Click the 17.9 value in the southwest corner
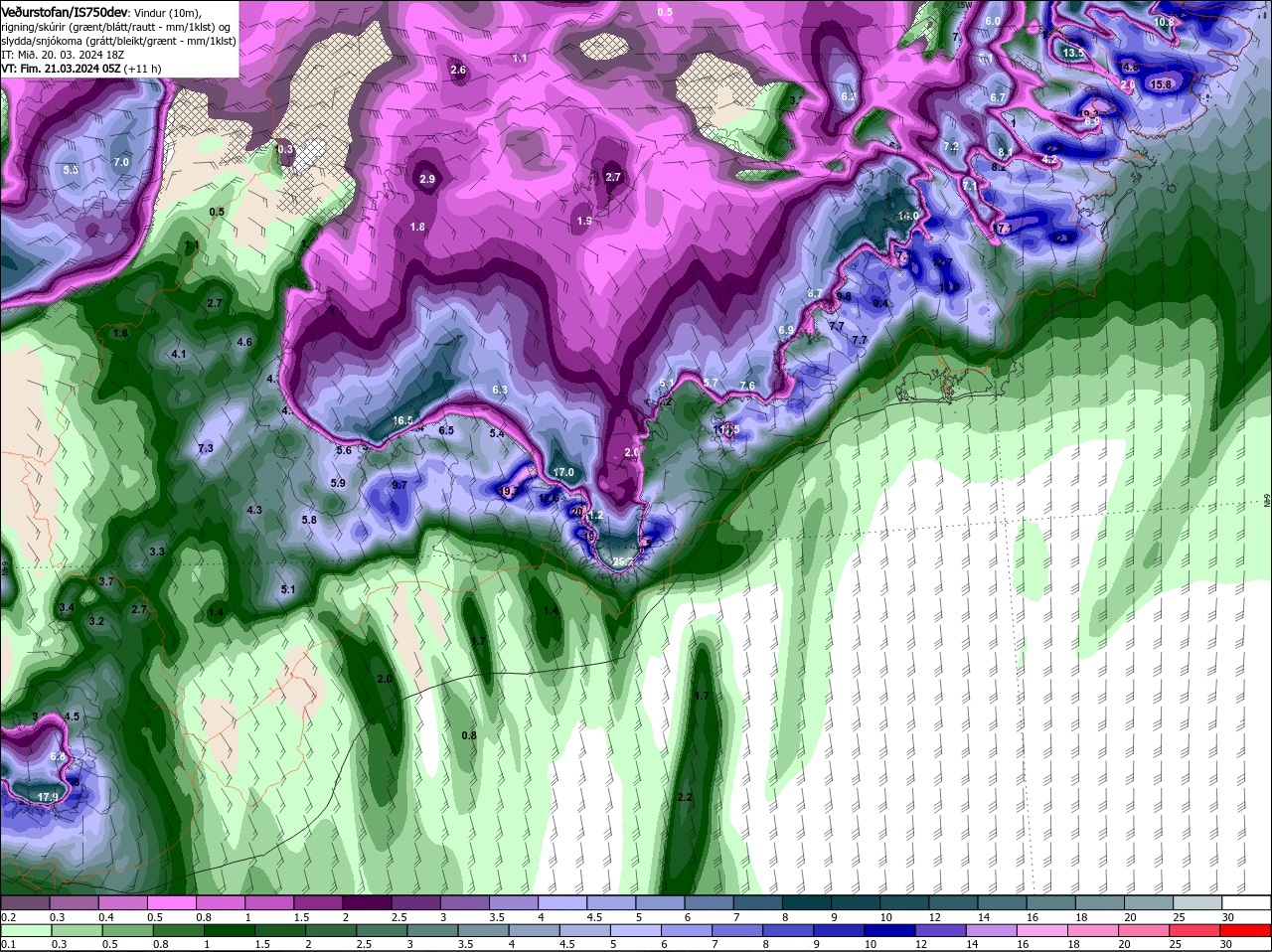 48,797
